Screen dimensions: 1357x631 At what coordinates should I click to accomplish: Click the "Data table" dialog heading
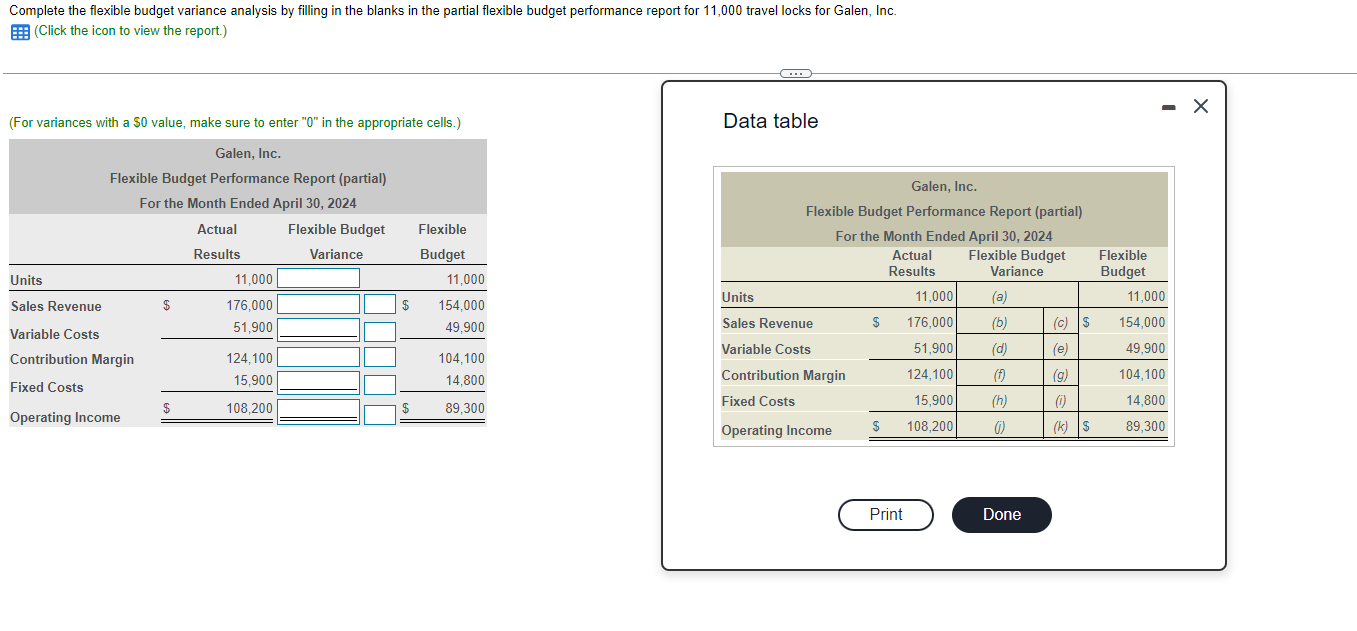click(x=770, y=121)
